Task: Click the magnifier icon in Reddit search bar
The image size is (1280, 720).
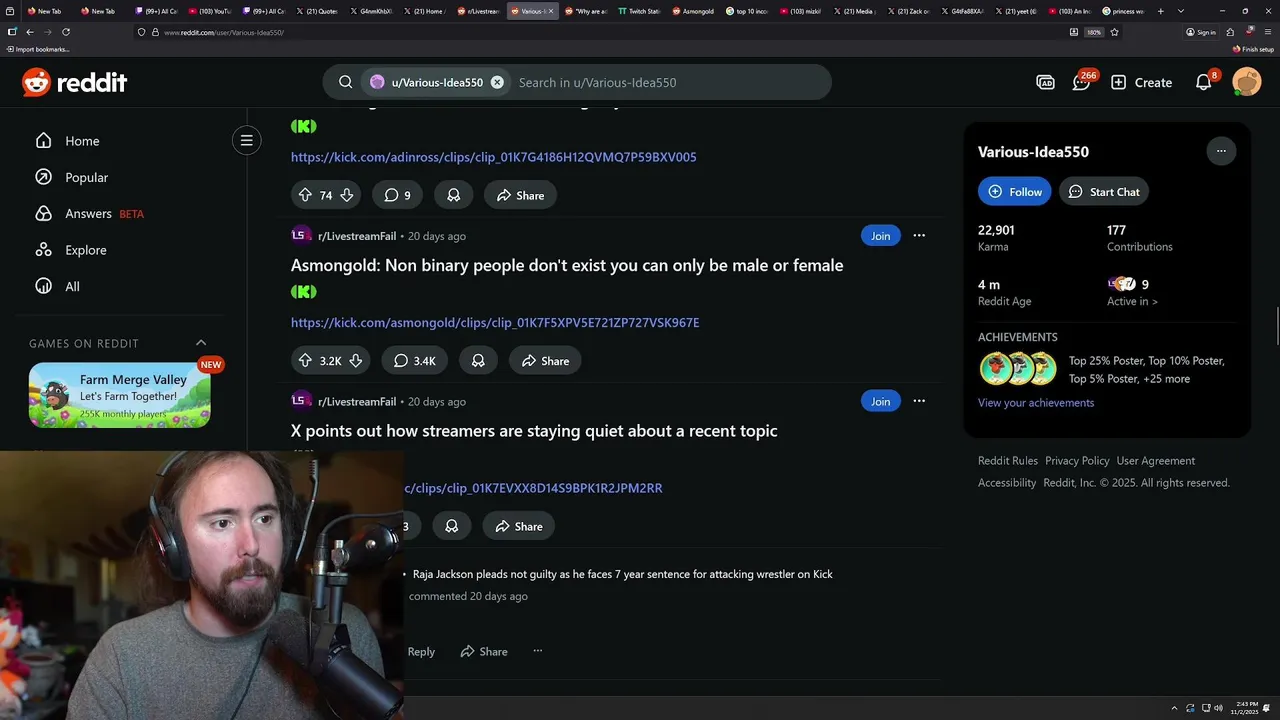Action: tap(346, 82)
